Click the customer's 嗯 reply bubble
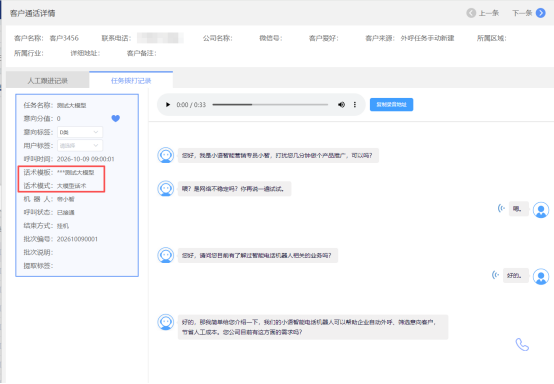This screenshot has height=384, width=554. pos(519,209)
